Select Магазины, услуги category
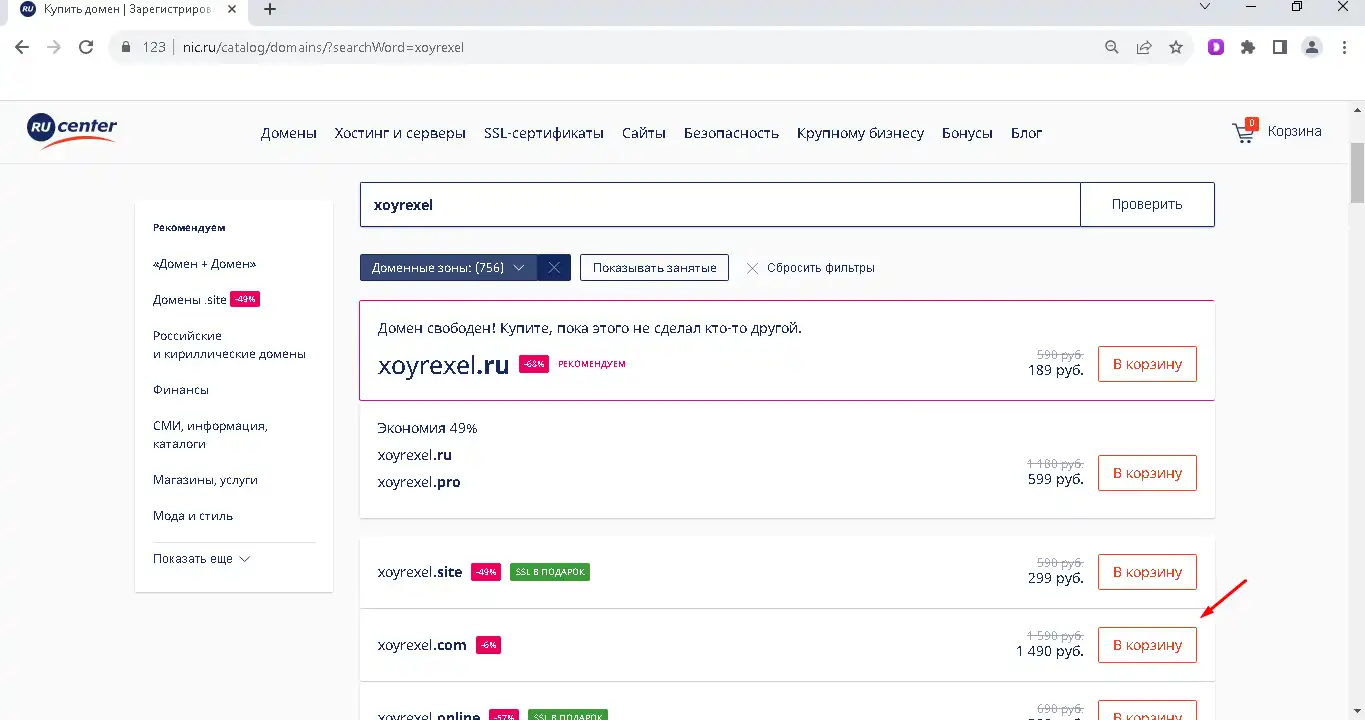The width and height of the screenshot is (1365, 720). pos(205,480)
